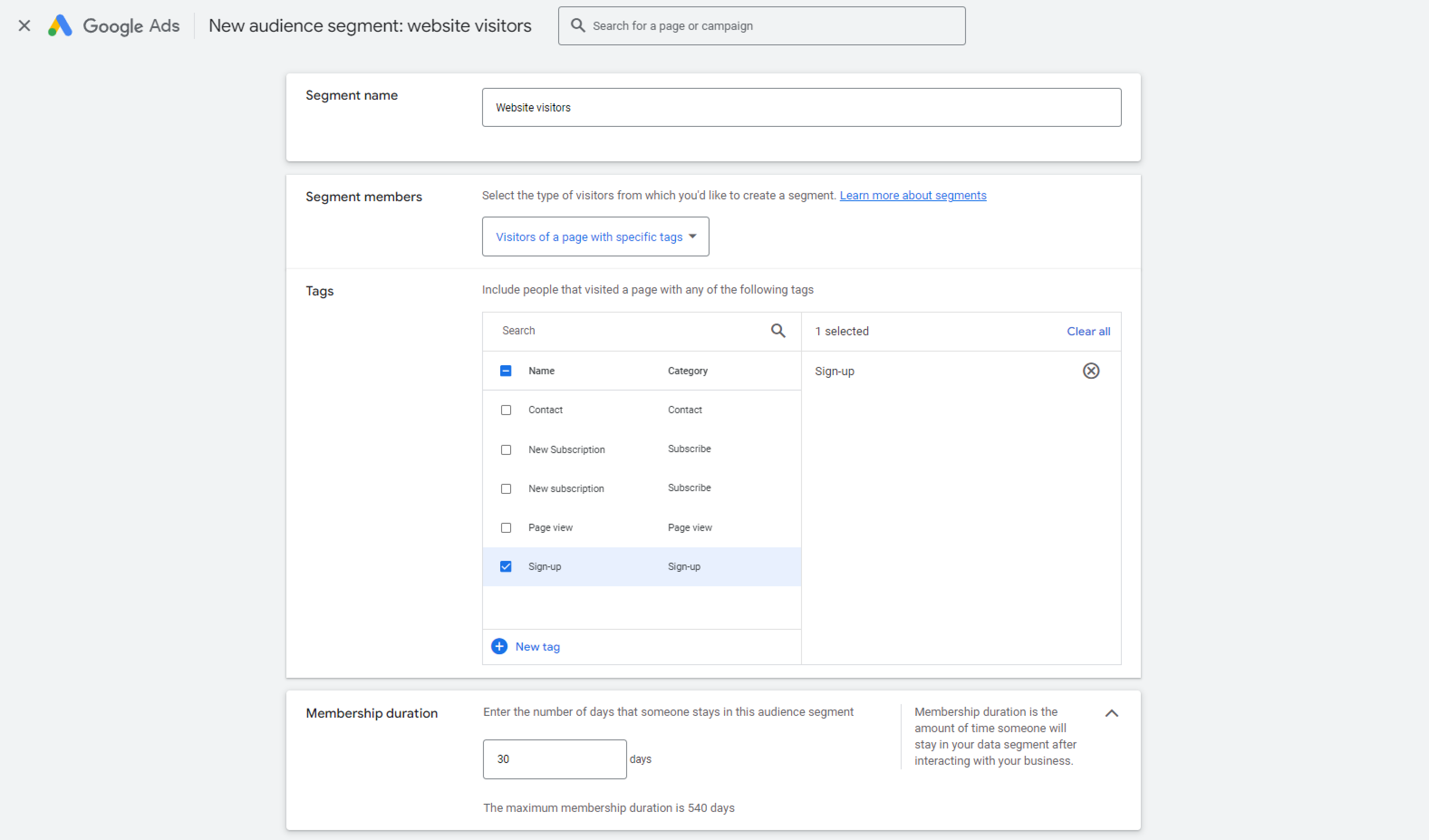Close the new audience segment page

[x=24, y=25]
